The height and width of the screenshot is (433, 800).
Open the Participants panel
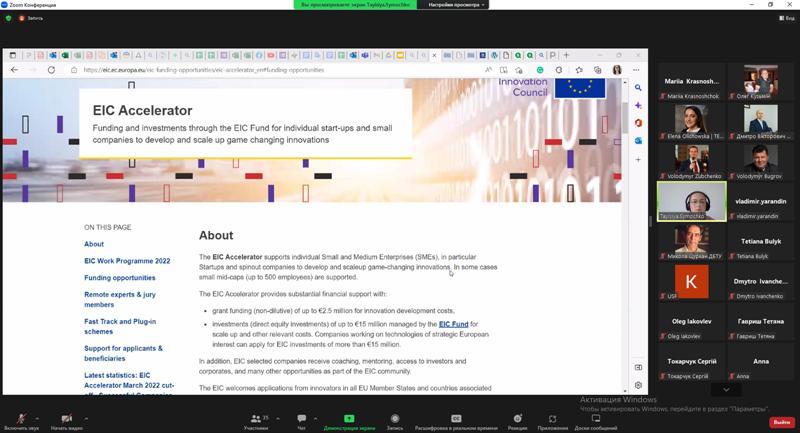pos(256,421)
